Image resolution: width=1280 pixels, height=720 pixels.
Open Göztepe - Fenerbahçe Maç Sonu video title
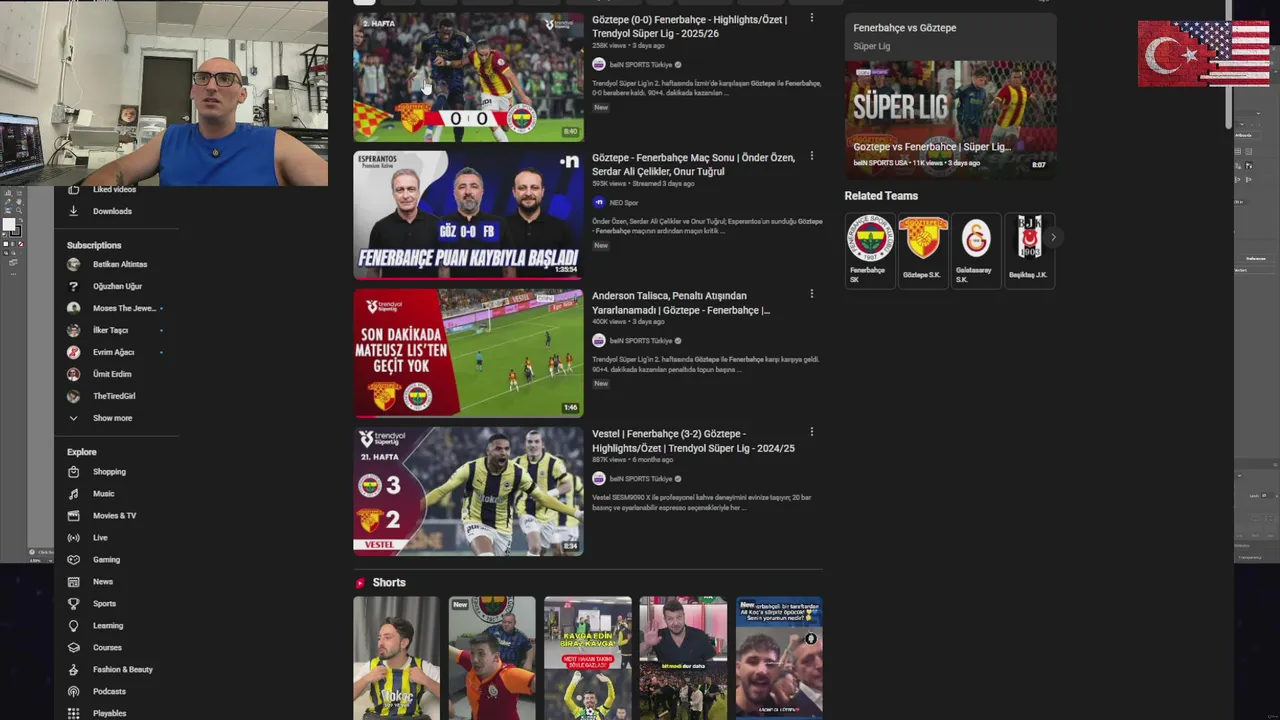[693, 164]
